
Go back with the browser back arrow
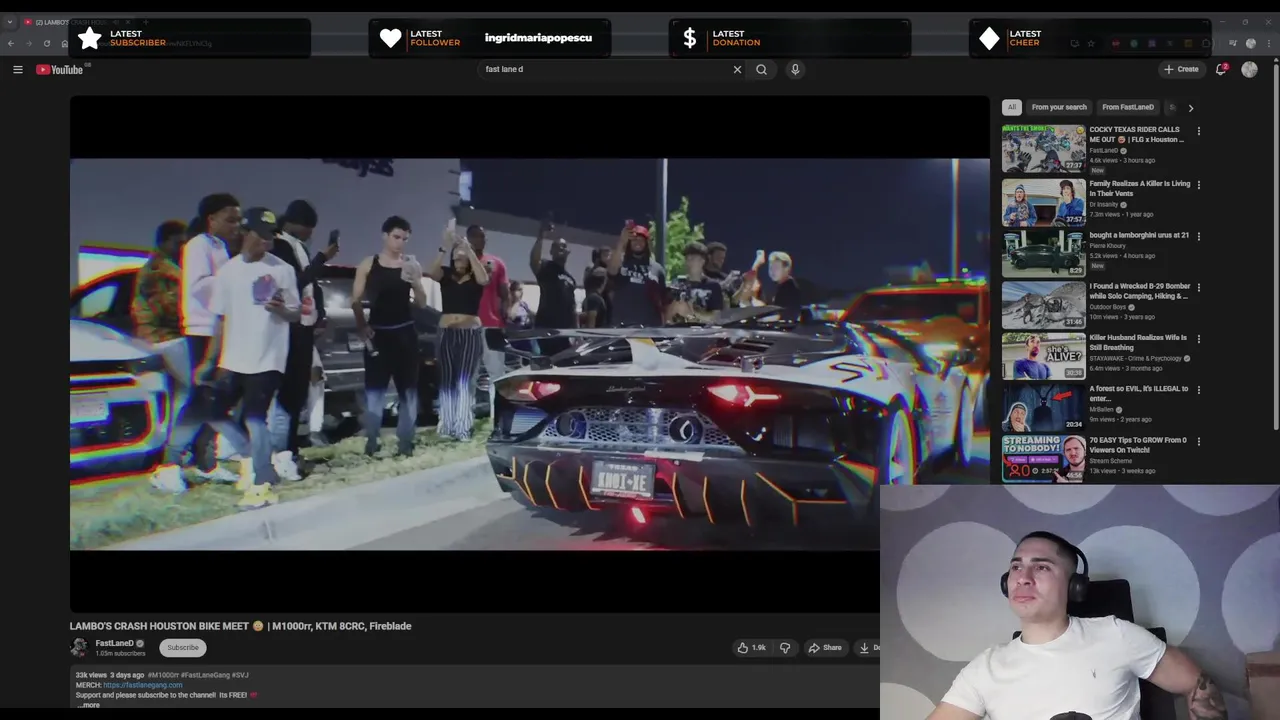11,43
